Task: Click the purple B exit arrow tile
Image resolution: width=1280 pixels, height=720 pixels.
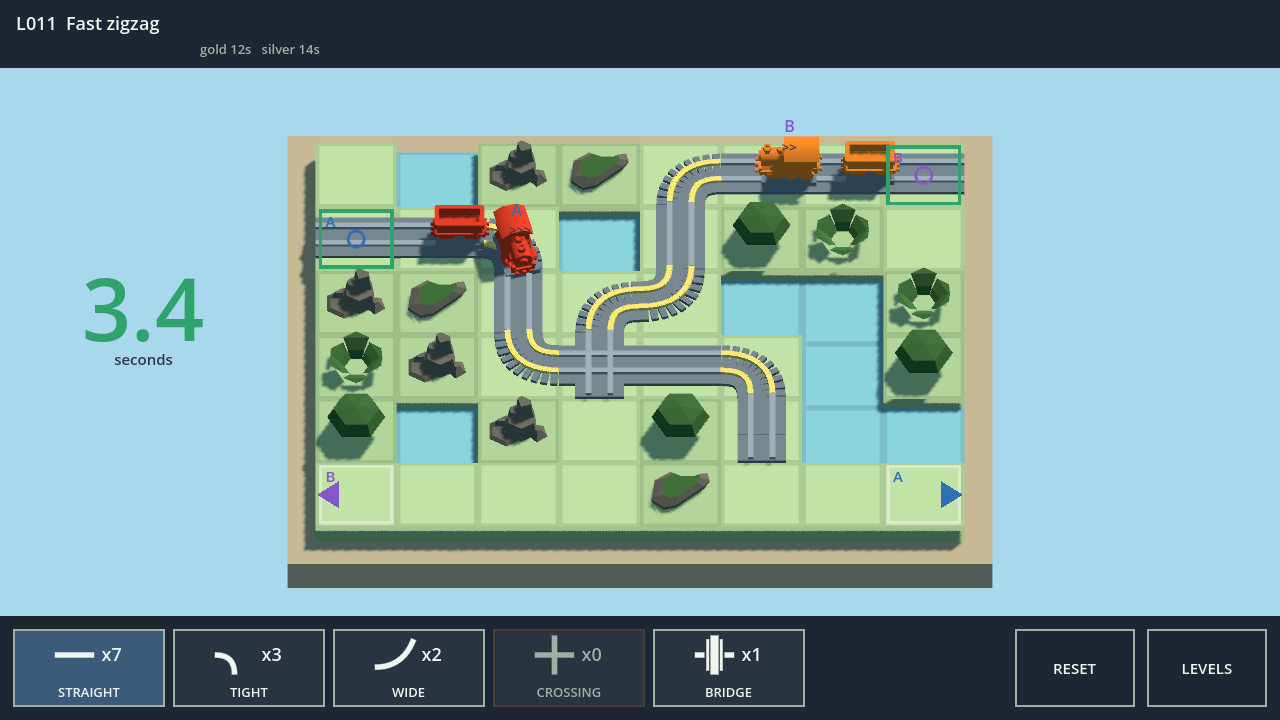Action: [x=355, y=494]
